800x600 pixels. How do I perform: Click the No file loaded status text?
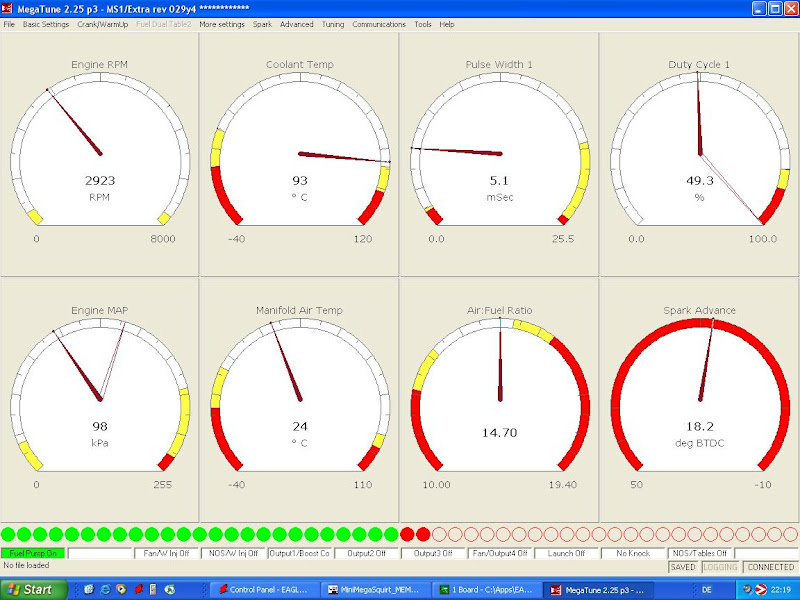click(x=26, y=565)
